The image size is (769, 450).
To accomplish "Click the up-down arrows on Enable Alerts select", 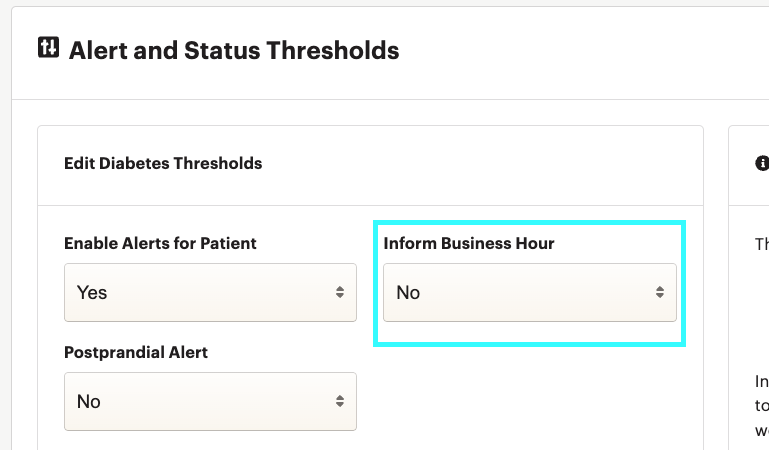I will coord(340,293).
